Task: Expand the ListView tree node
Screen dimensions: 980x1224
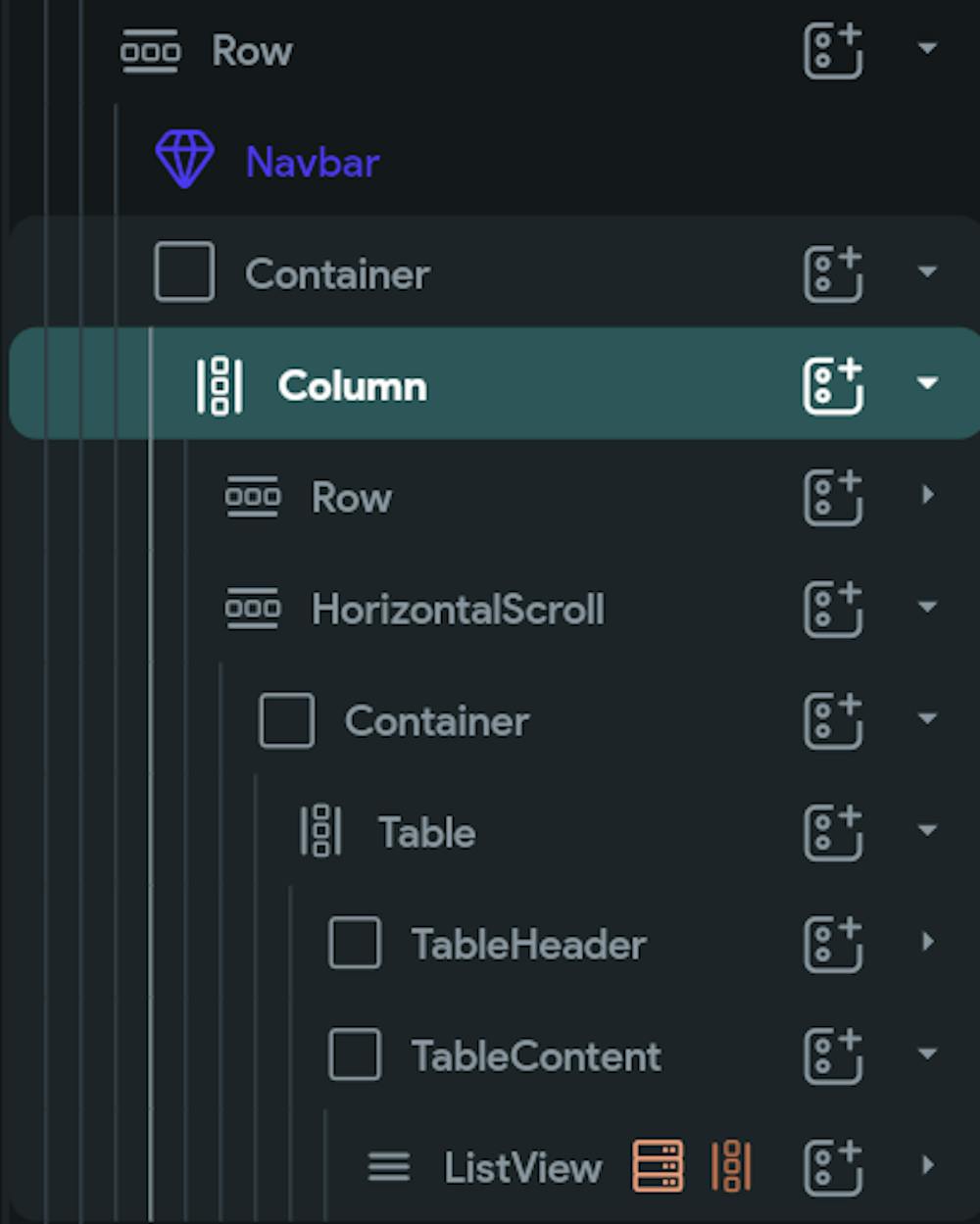Action: tap(925, 1166)
